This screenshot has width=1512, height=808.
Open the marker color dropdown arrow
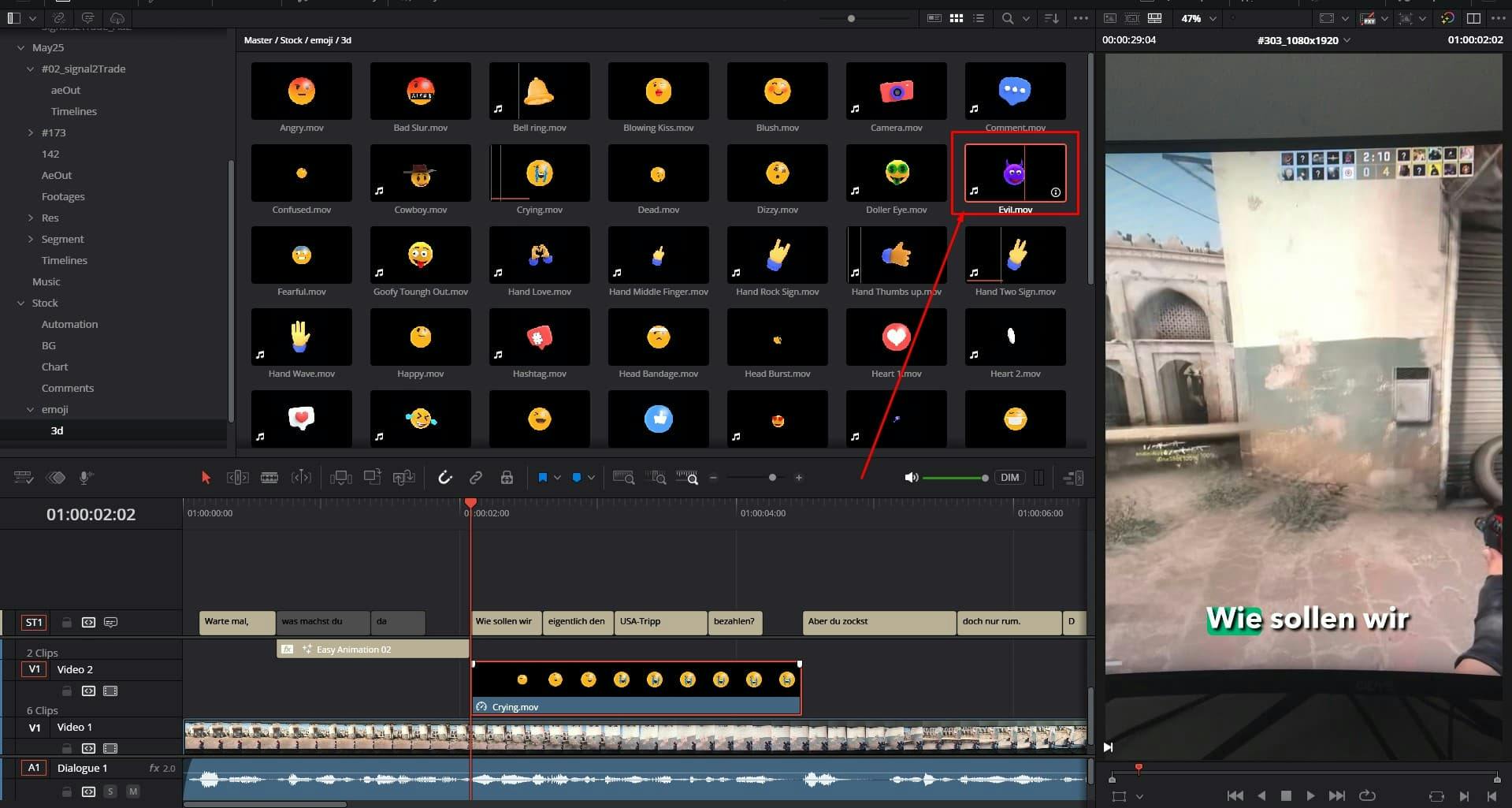point(591,478)
